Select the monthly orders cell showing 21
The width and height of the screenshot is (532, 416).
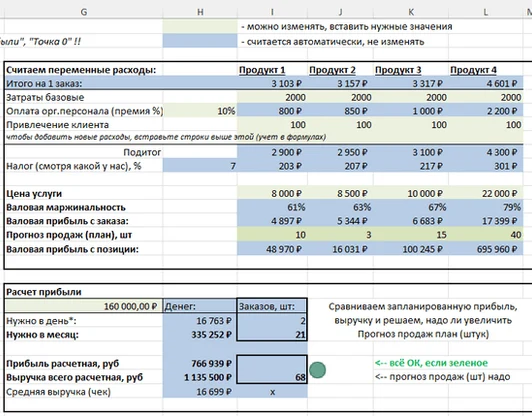coord(272,335)
